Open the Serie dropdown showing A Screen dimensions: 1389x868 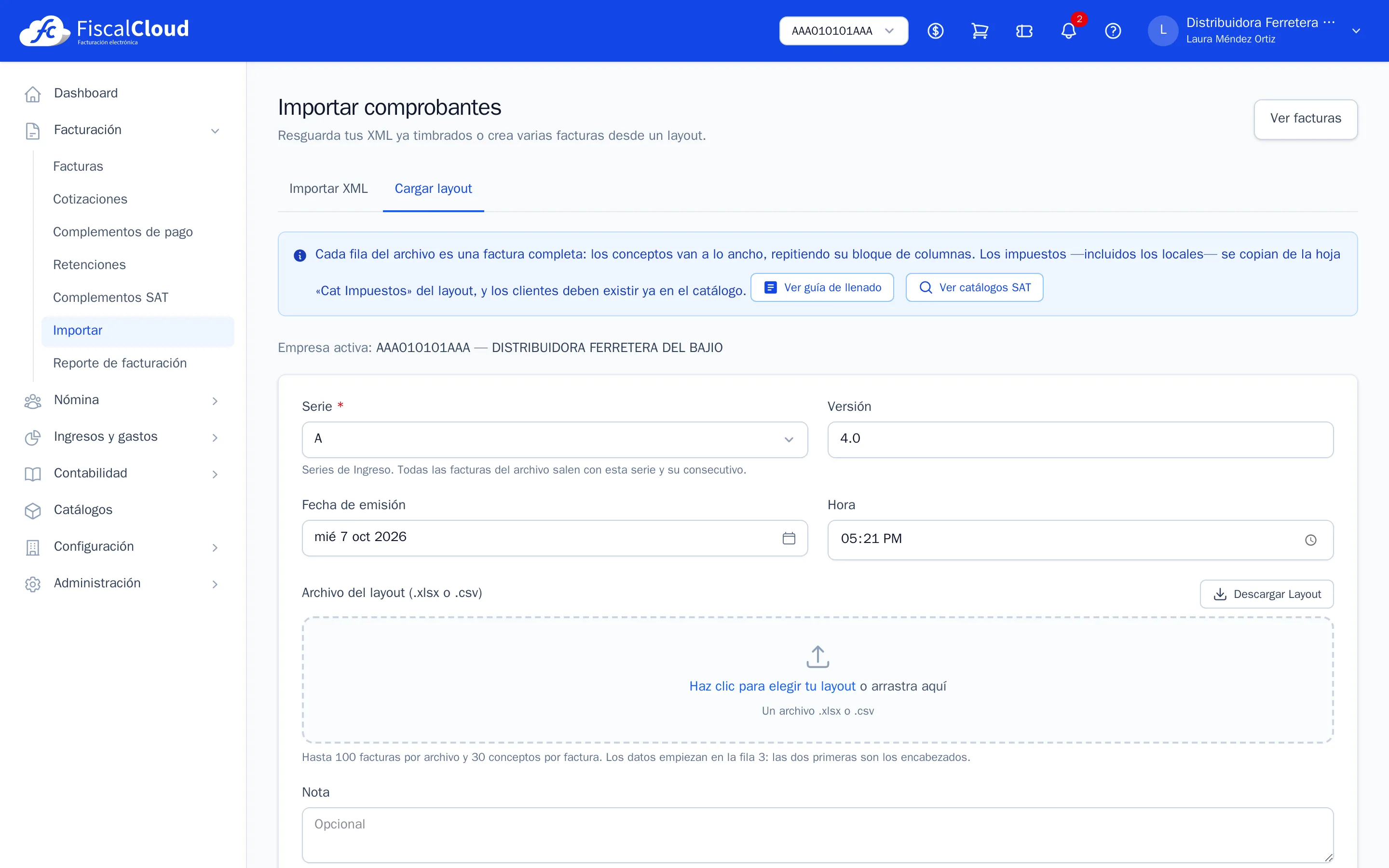(555, 440)
